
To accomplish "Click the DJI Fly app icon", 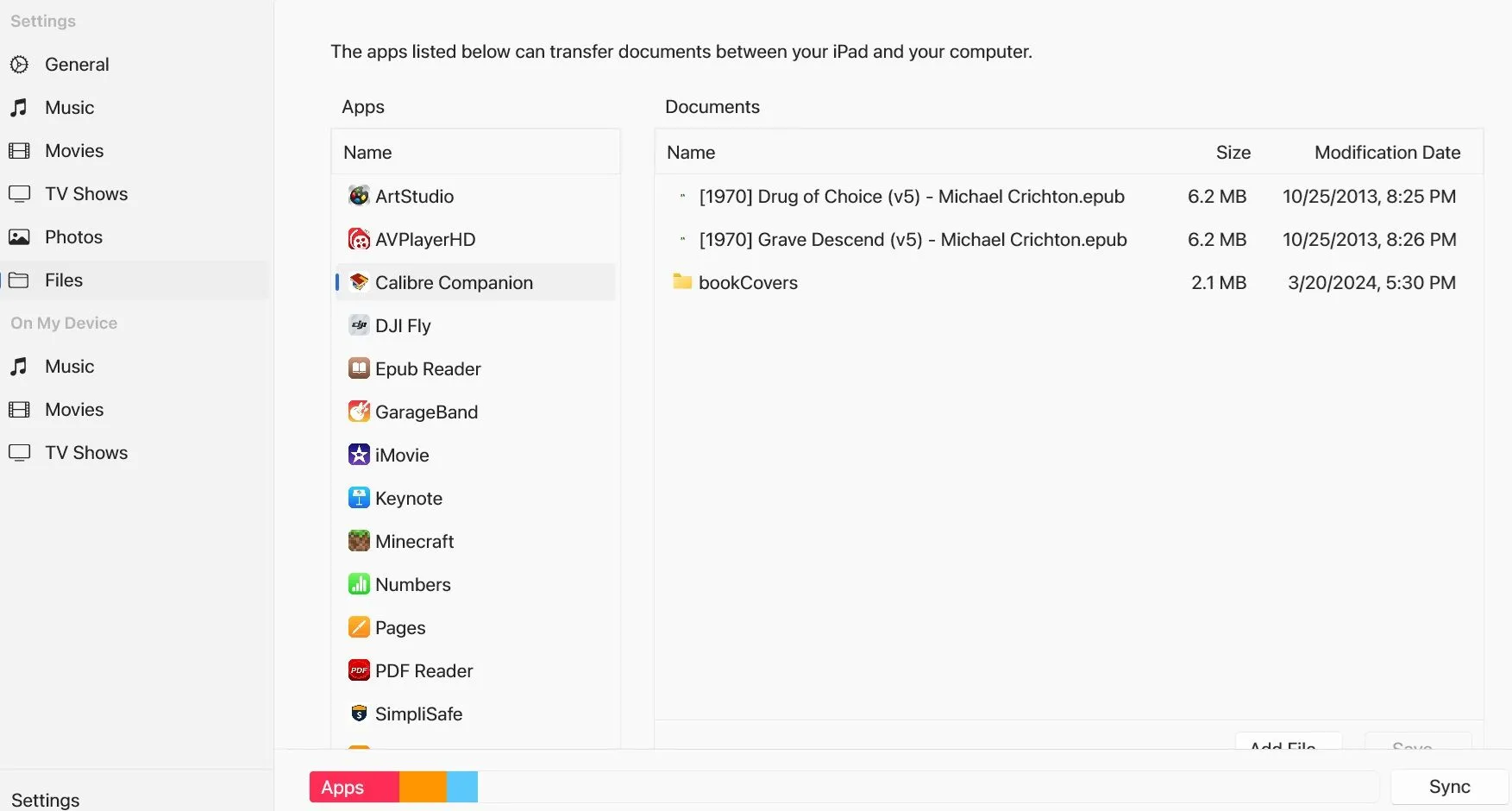I will (x=359, y=325).
